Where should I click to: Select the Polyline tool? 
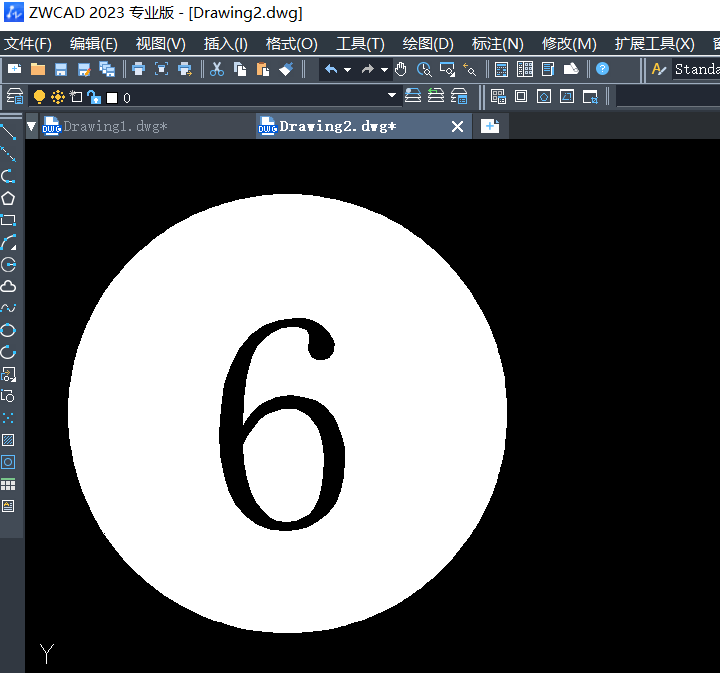(8, 176)
